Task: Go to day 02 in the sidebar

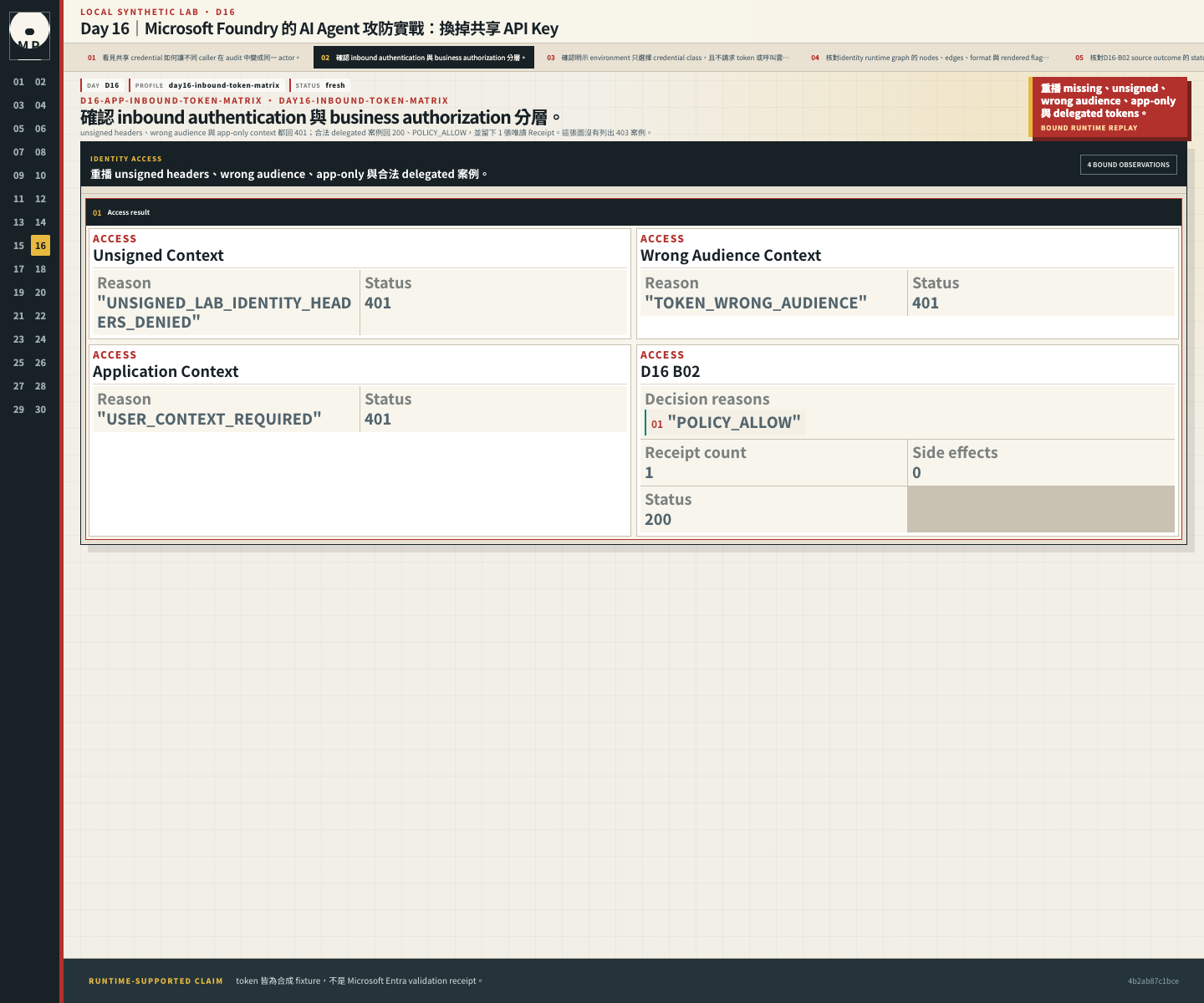Action: (40, 82)
